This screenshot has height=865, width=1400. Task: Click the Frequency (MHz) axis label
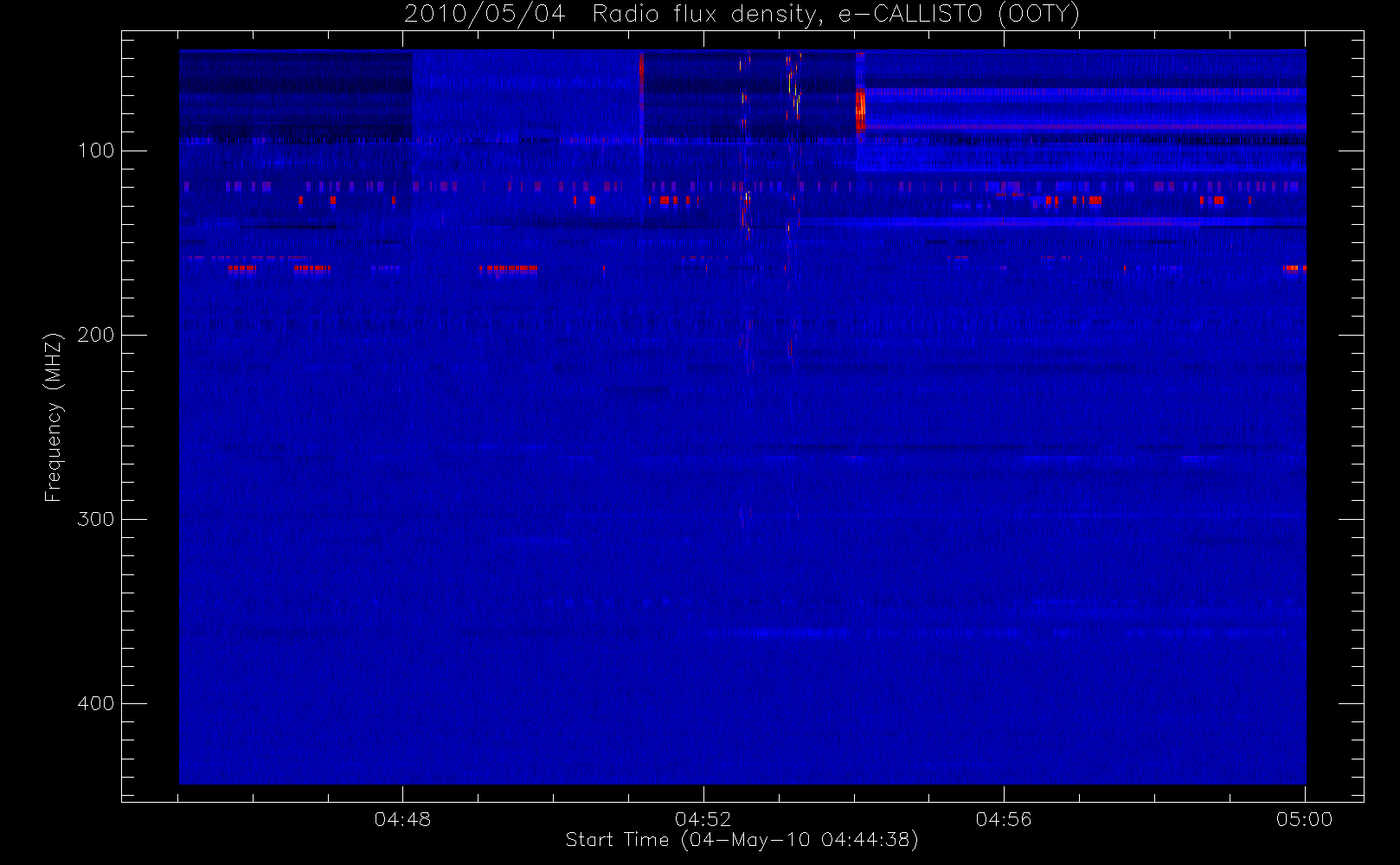pos(54,417)
